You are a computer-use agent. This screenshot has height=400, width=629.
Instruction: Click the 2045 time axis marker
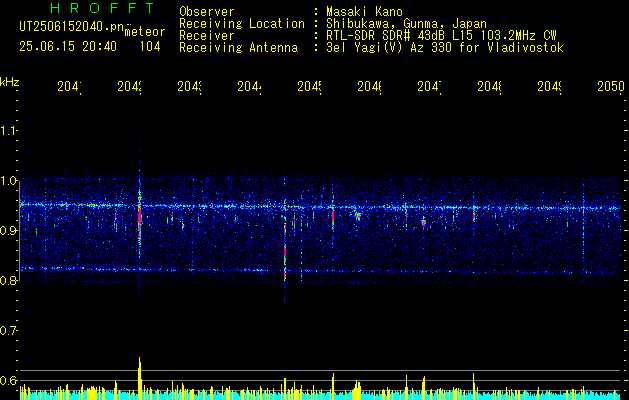309,86
